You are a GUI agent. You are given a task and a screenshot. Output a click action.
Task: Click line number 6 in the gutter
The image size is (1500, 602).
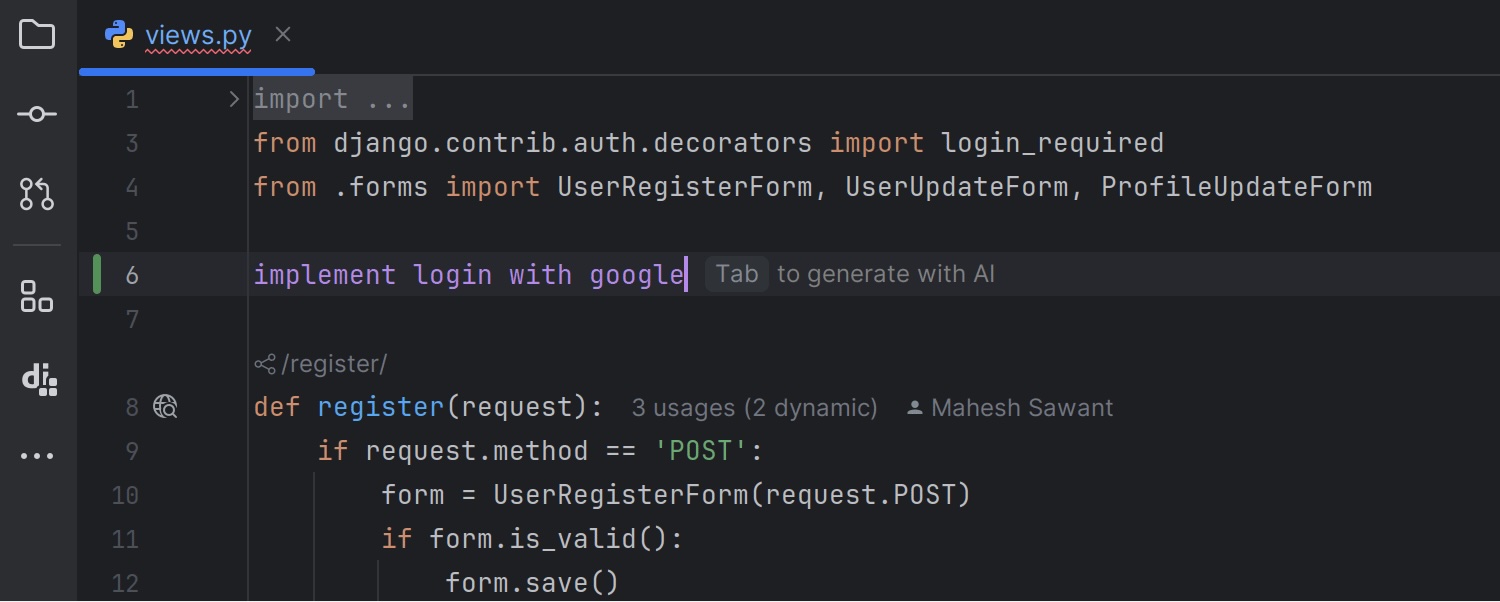[x=131, y=274]
